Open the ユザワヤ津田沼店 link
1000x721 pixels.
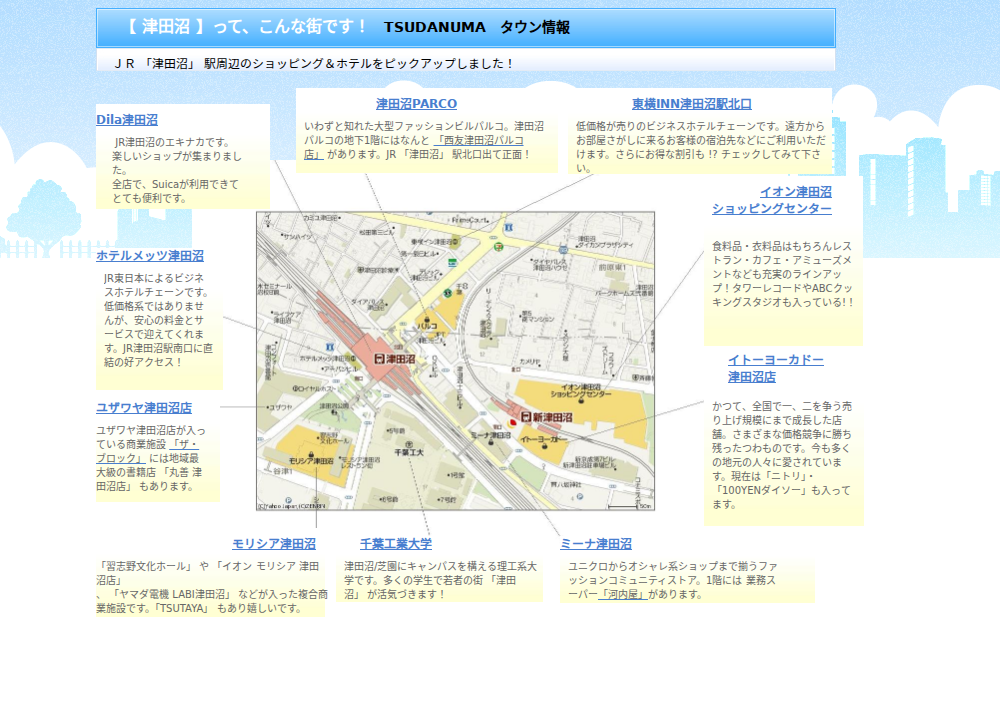click(144, 408)
